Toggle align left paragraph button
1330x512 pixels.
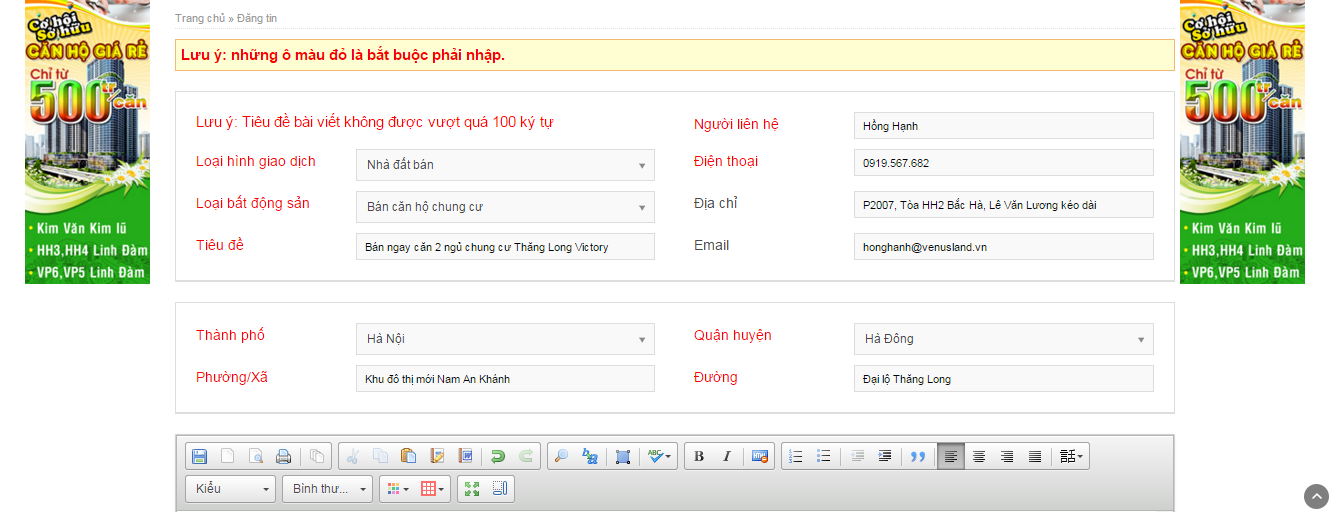coord(951,457)
